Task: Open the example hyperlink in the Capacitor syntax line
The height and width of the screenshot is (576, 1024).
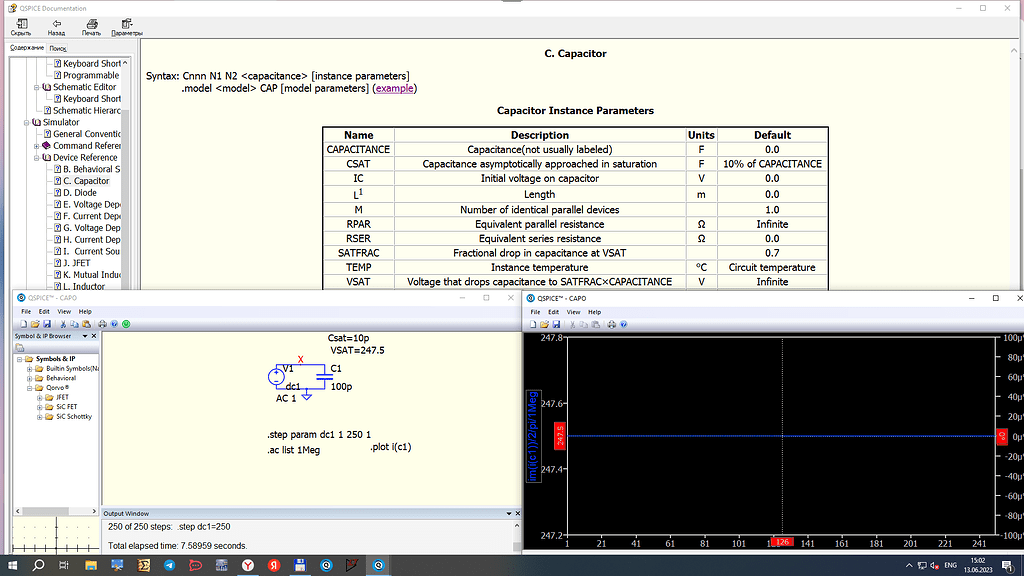Action: coord(395,88)
